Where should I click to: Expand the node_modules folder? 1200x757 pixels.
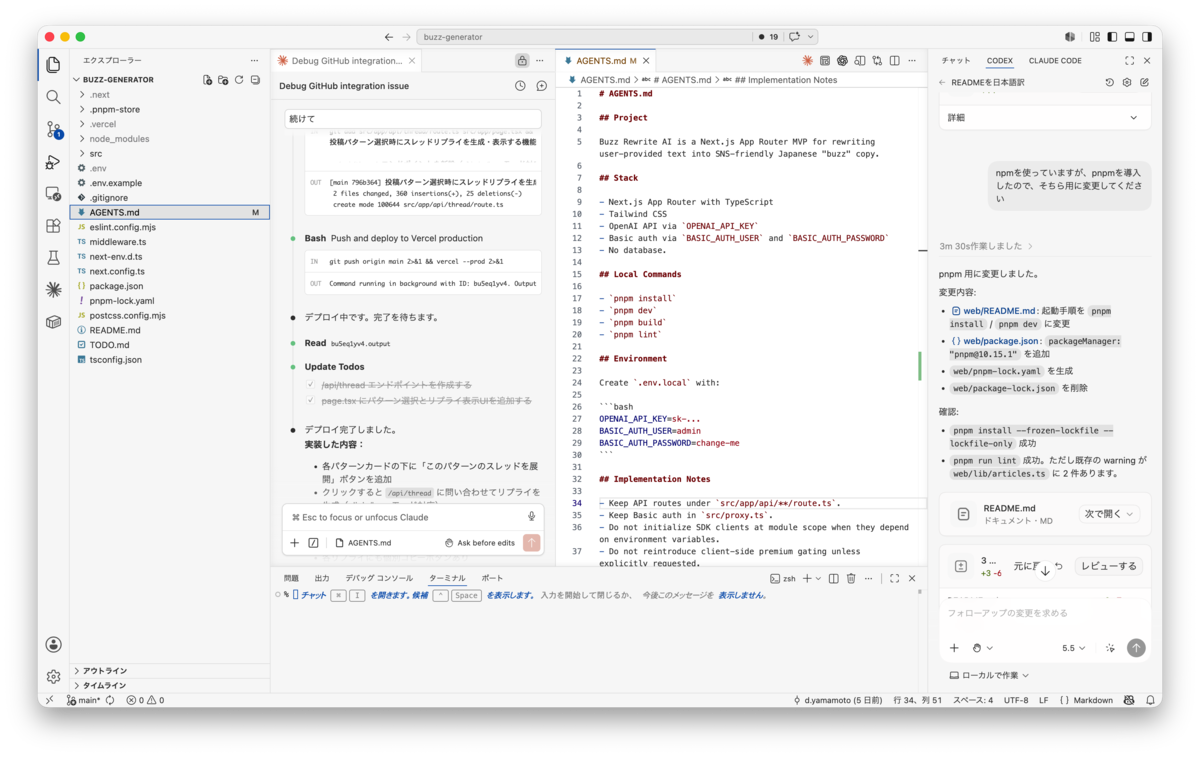click(82, 139)
